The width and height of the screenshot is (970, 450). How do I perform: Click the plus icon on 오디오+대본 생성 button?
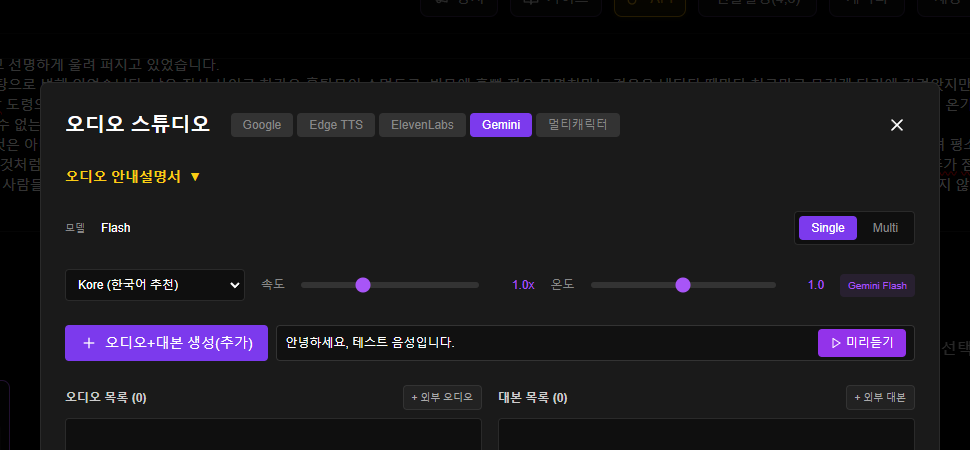(89, 343)
